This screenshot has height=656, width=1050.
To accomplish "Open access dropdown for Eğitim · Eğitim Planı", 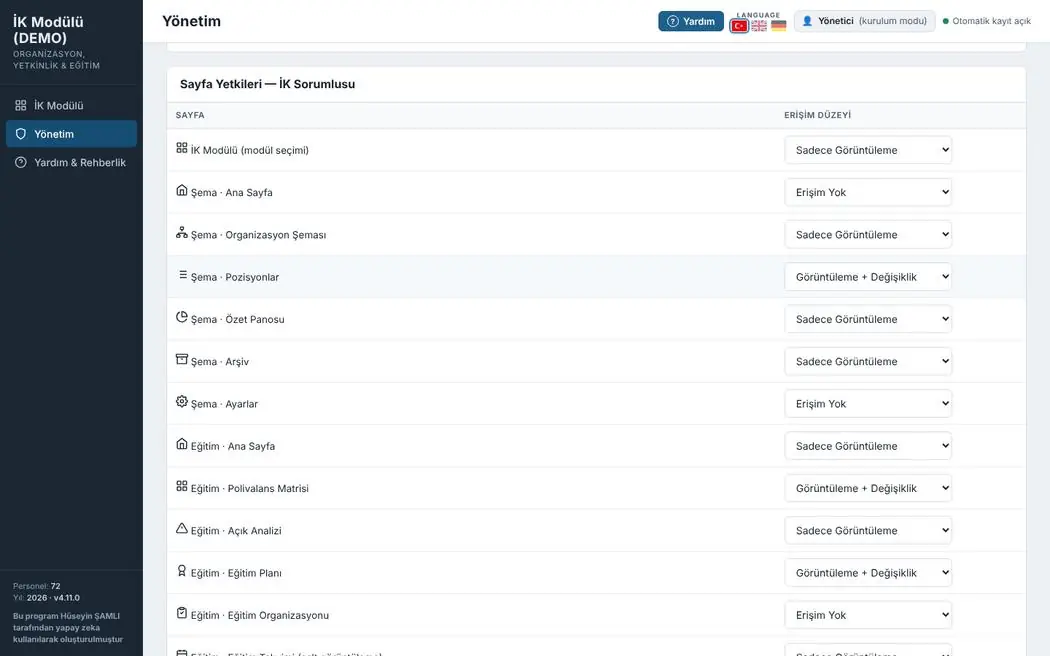I will [x=868, y=573].
